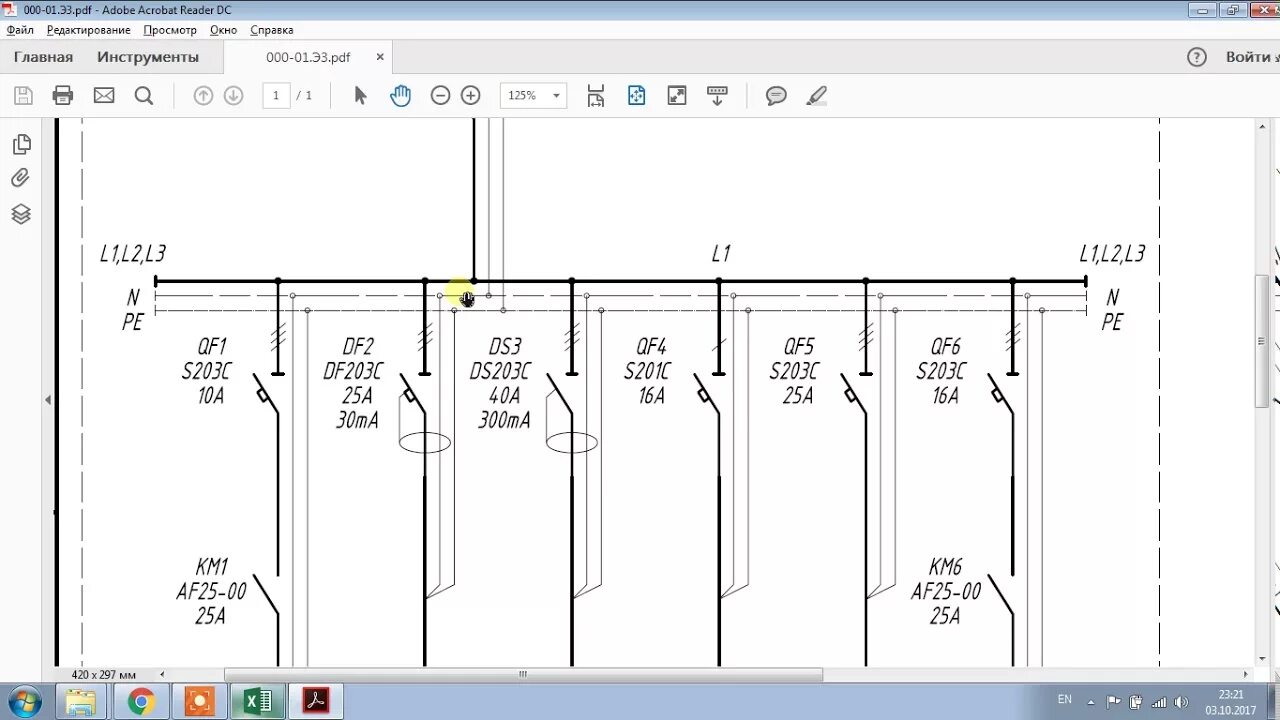Viewport: 1280px width, 720px height.
Task: Go to next page arrow
Action: [x=233, y=96]
